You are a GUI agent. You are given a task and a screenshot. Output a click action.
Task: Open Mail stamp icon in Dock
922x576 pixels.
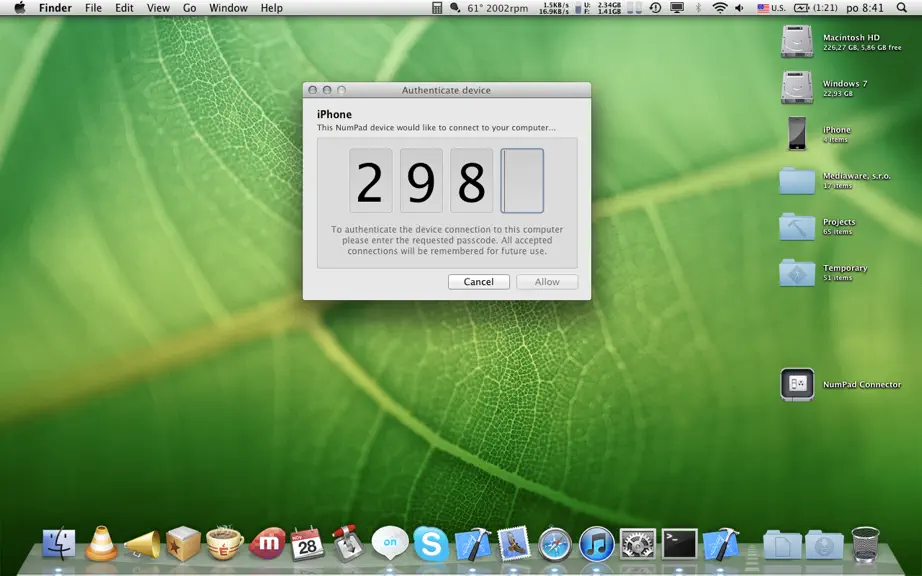(x=514, y=543)
